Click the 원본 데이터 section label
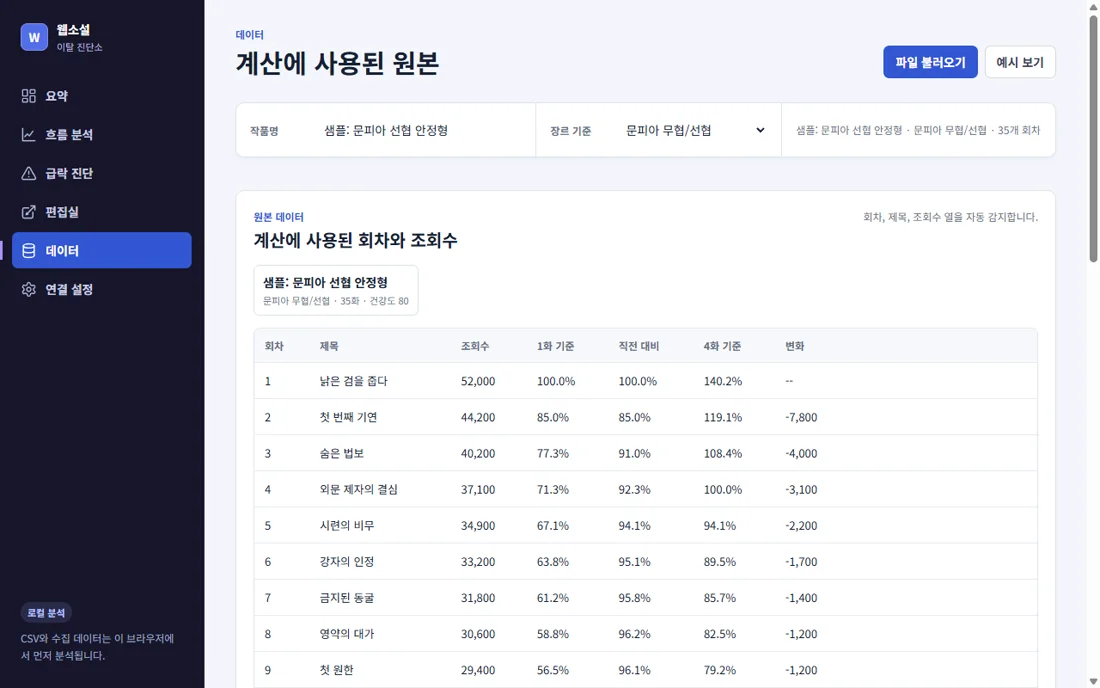Screen dimensions: 1100x688 coord(279,217)
